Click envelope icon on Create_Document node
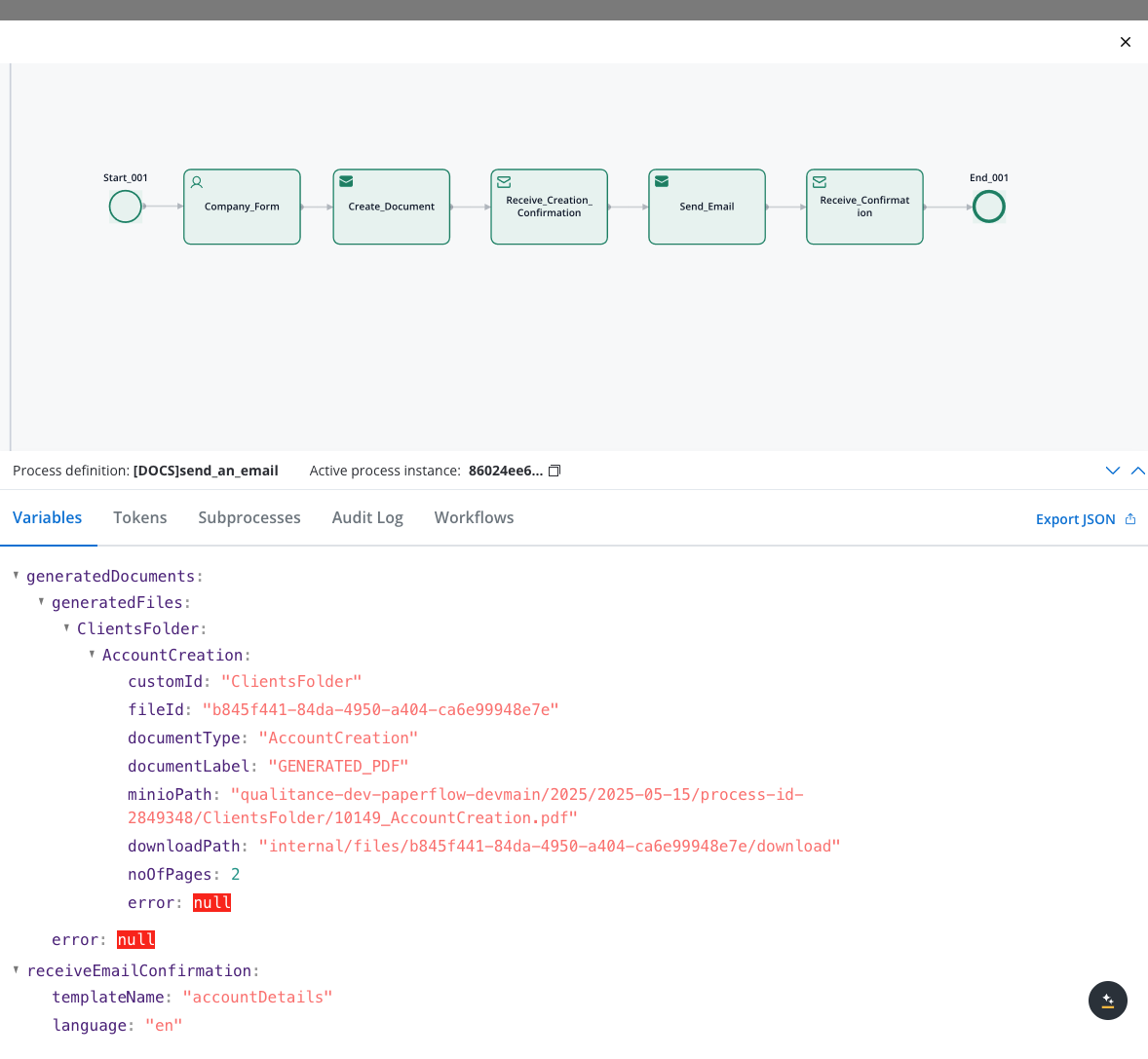 coord(346,181)
